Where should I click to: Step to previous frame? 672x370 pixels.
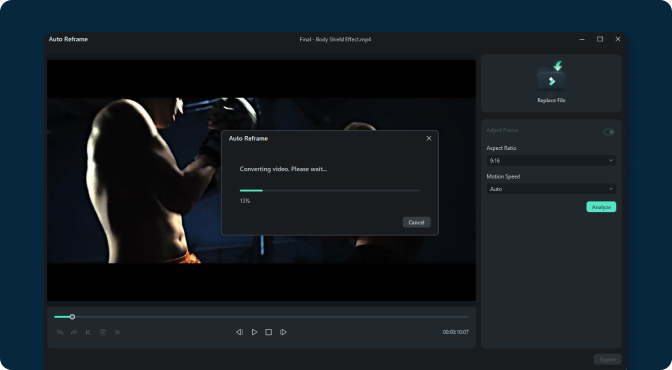(240, 332)
